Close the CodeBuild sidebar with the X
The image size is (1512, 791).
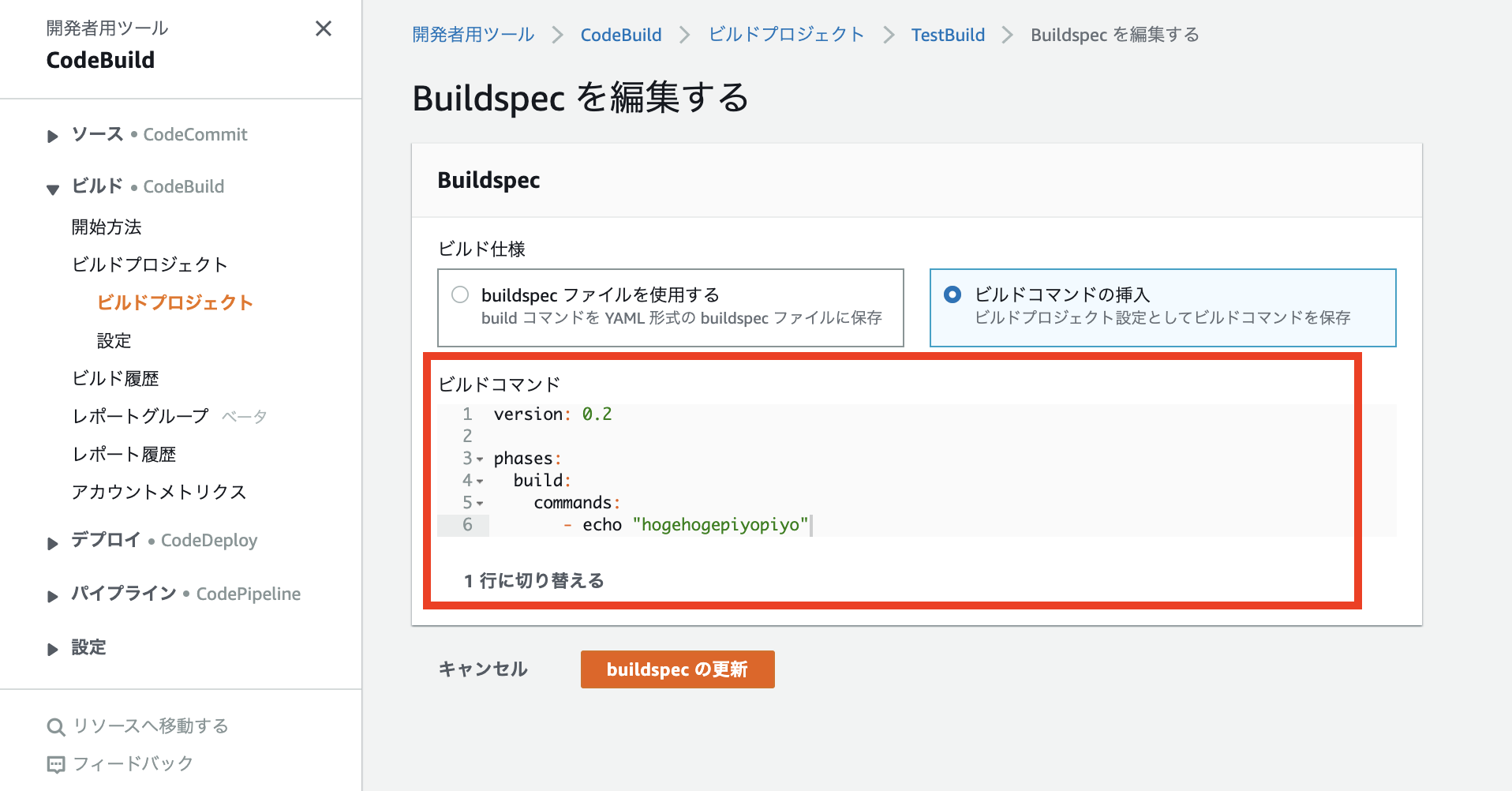(324, 29)
